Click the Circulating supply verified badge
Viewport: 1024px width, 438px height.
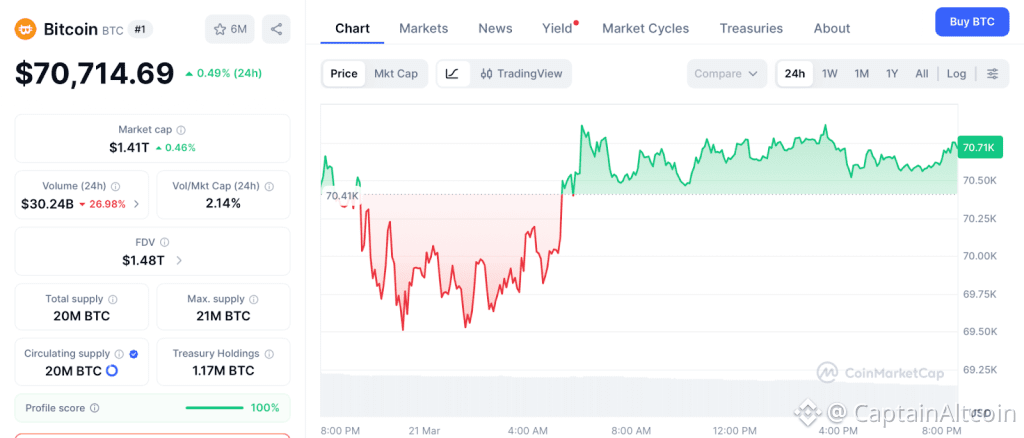pyautogui.click(x=134, y=354)
